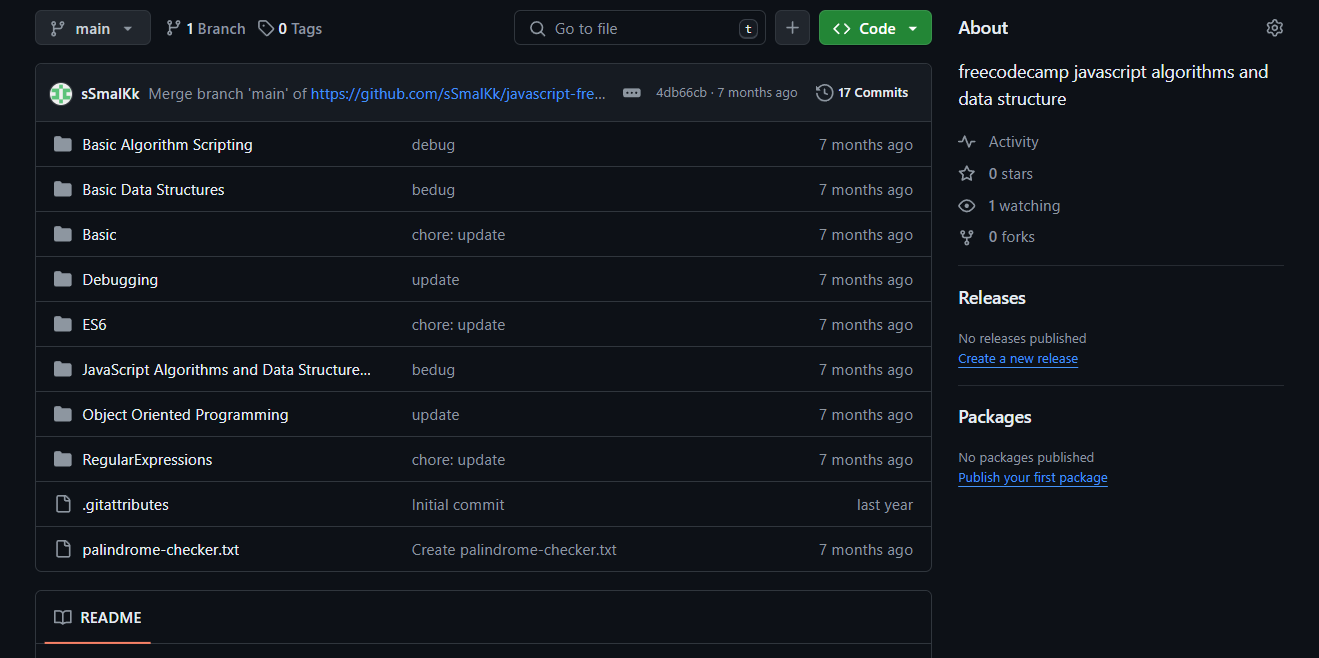Click the branch icon beside 1 Branch
This screenshot has height=658, width=1319.
coord(173,29)
